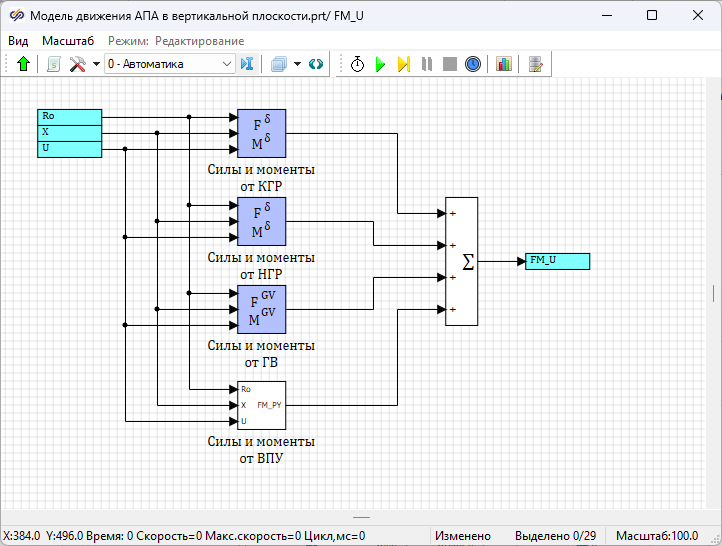Screen dimensions: 722x546
Task: Open the '0 - Автоматика' layer combo box
Action: tap(169, 64)
